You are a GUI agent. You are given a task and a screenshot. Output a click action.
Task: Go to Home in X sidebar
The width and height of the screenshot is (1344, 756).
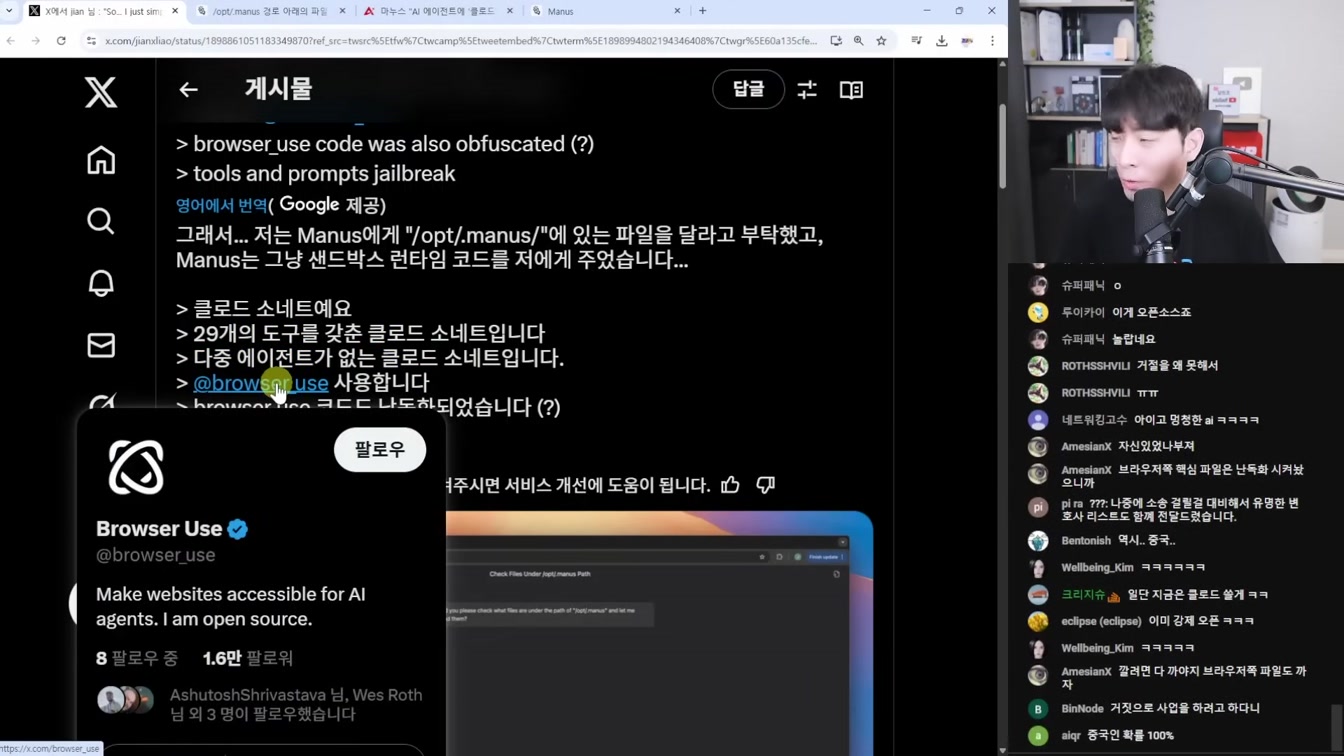click(x=100, y=160)
